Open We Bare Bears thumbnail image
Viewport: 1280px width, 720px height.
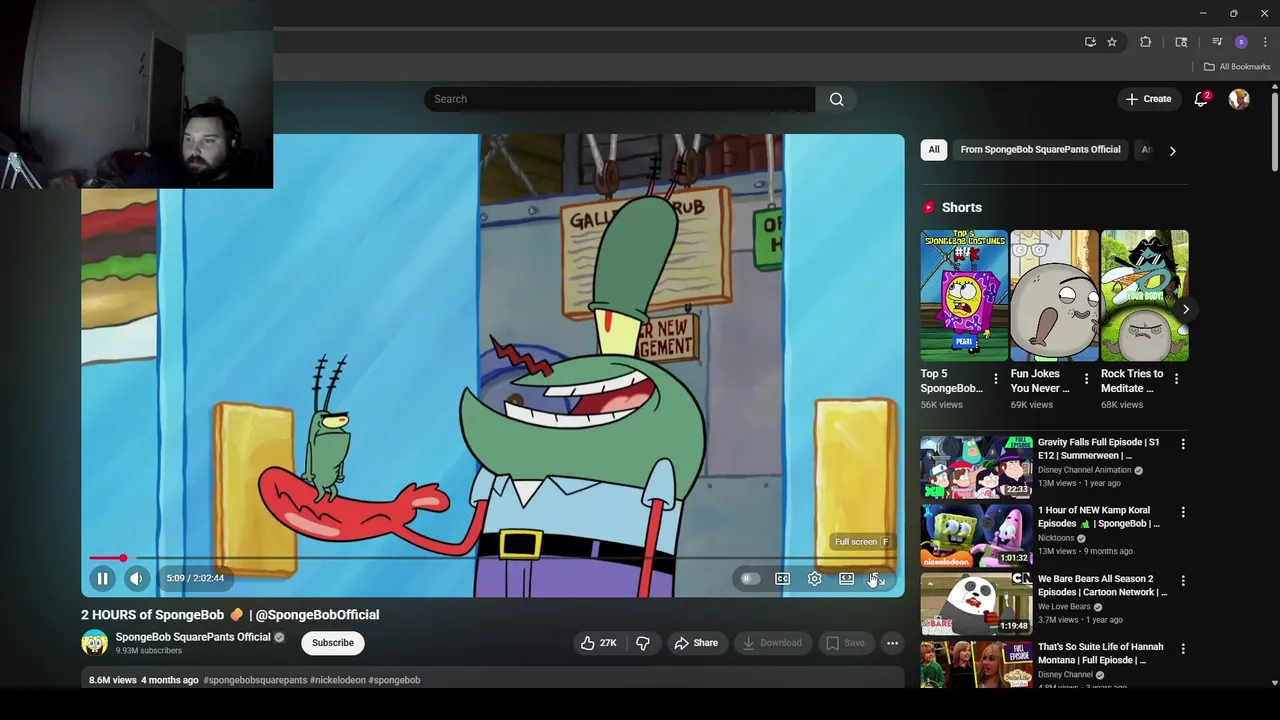pyautogui.click(x=976, y=603)
